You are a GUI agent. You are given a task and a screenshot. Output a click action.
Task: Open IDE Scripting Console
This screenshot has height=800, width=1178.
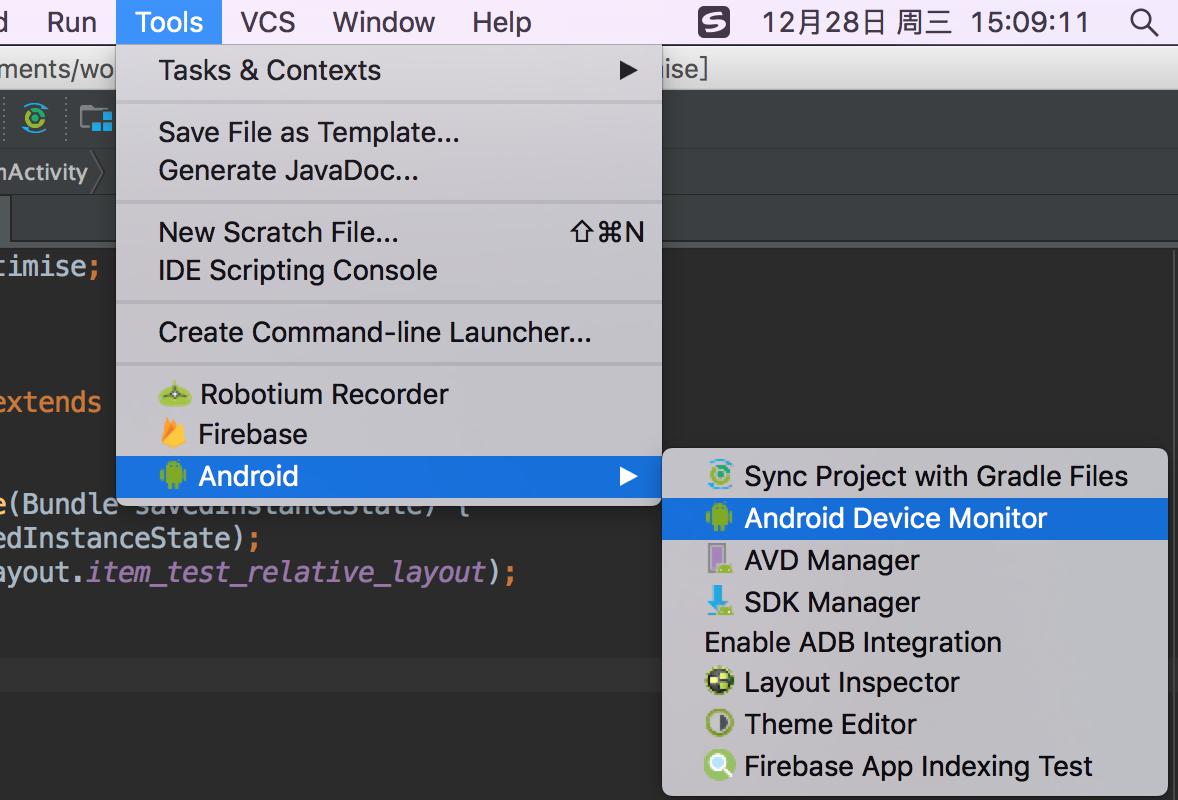297,270
